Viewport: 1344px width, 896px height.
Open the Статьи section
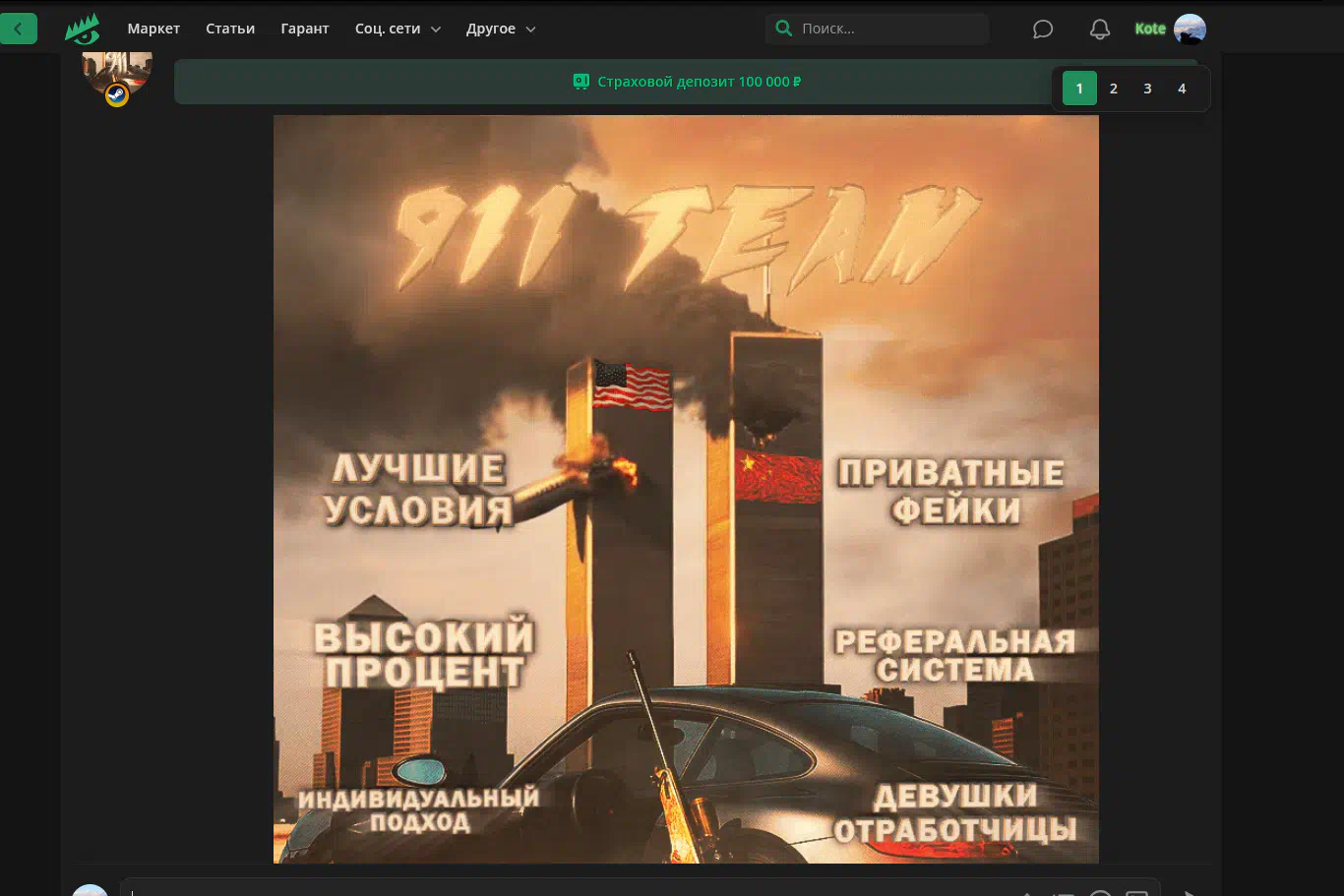click(x=230, y=29)
